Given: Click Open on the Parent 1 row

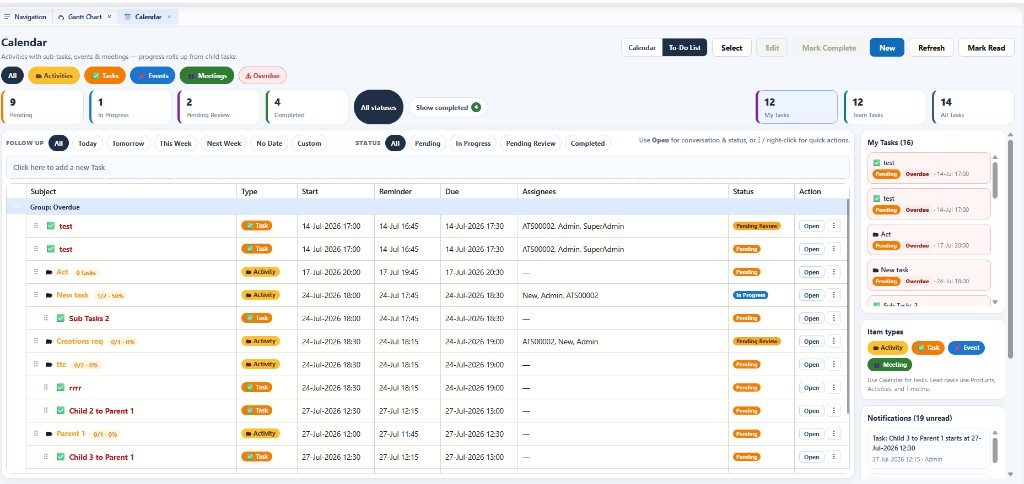Looking at the screenshot, I should coord(812,434).
